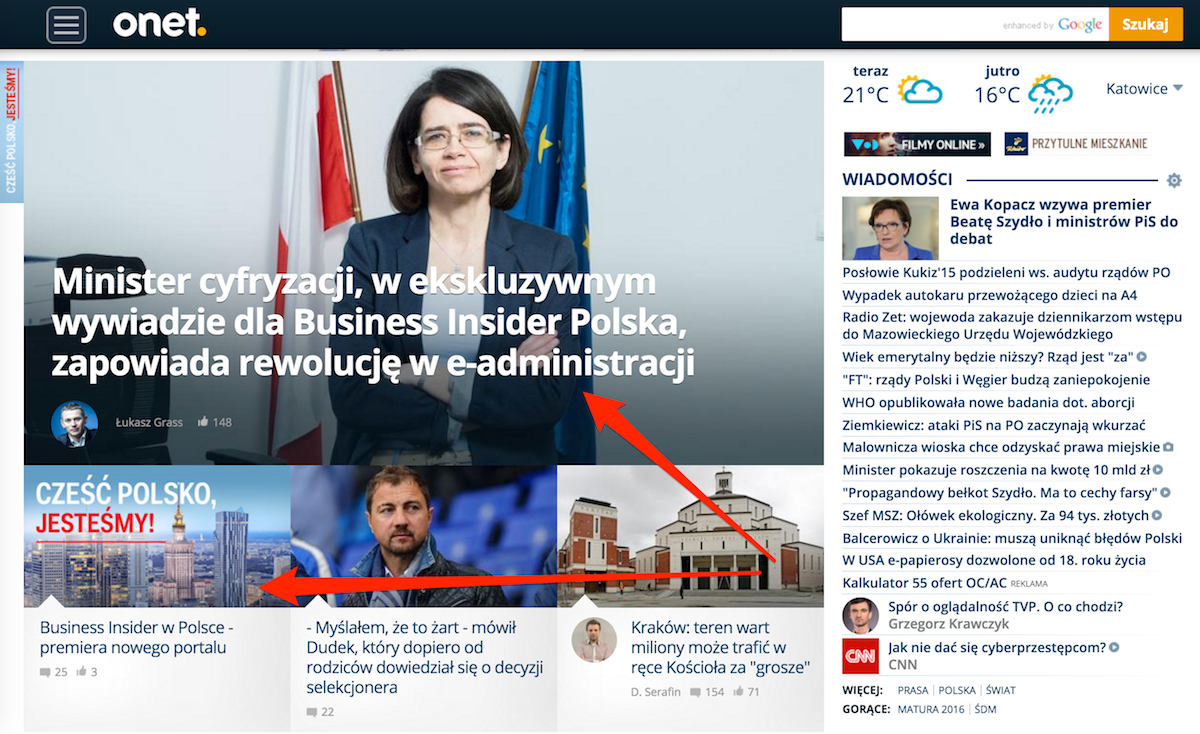Play video icon beside cyberprzestępcom headline
The height and width of the screenshot is (734, 1200).
coord(1114,648)
